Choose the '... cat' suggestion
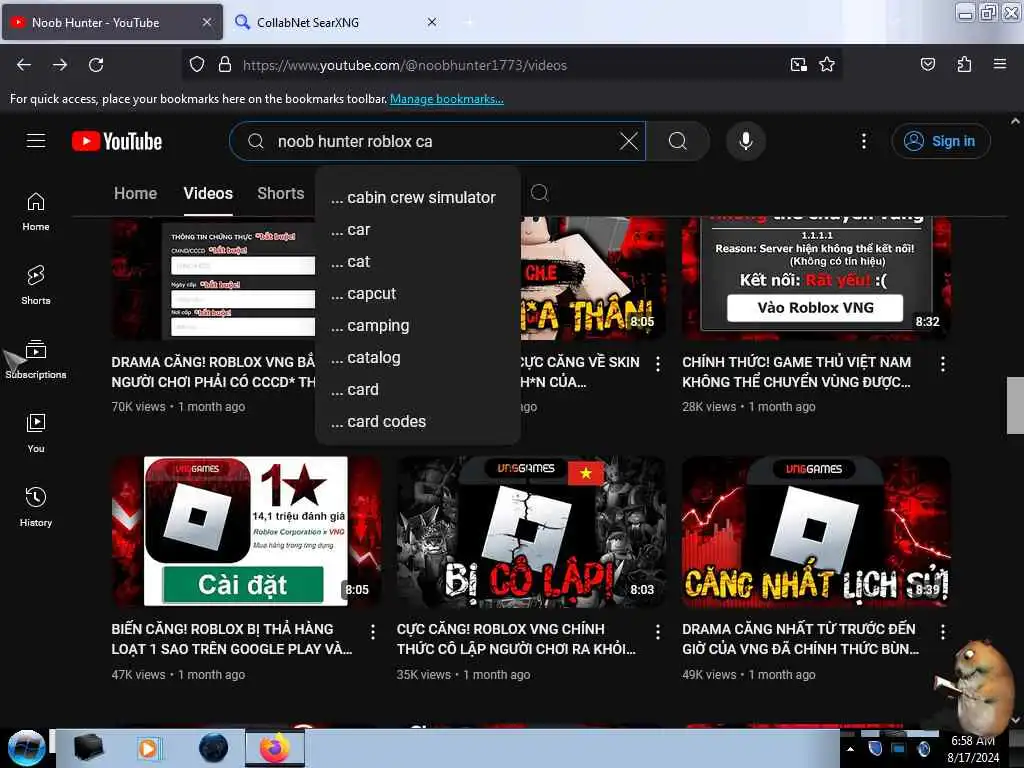 (418, 261)
